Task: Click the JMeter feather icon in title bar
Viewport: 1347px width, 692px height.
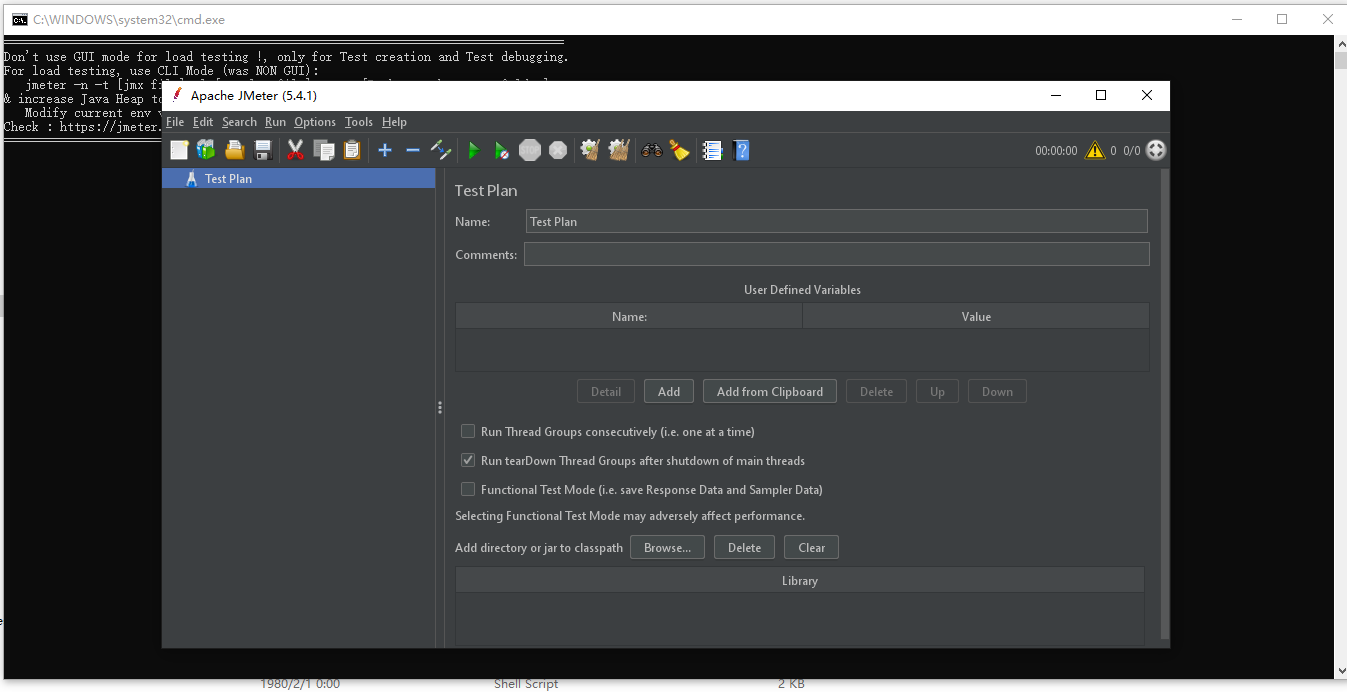Action: click(x=177, y=95)
